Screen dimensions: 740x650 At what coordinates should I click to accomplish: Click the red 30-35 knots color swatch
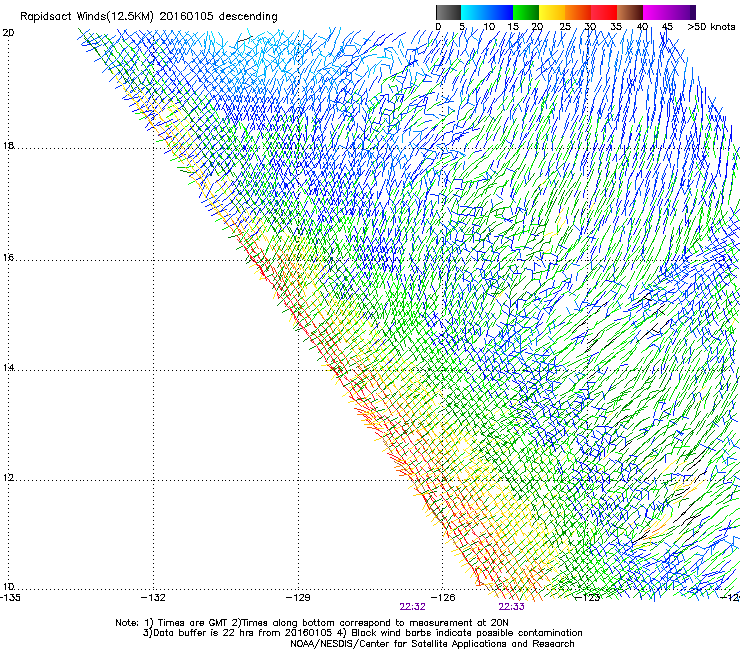tap(604, 12)
